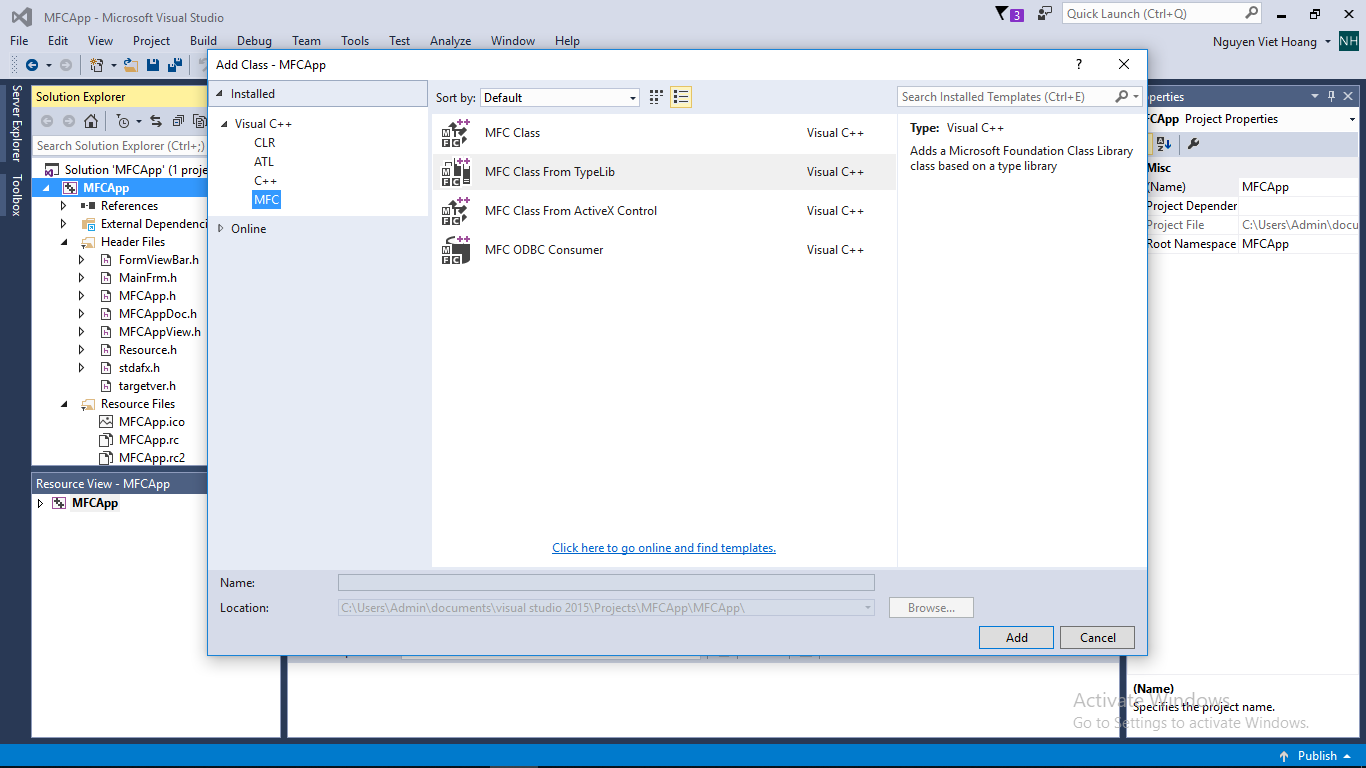The width and height of the screenshot is (1366, 768).
Task: Click the go online and find templates link
Action: [x=664, y=548]
